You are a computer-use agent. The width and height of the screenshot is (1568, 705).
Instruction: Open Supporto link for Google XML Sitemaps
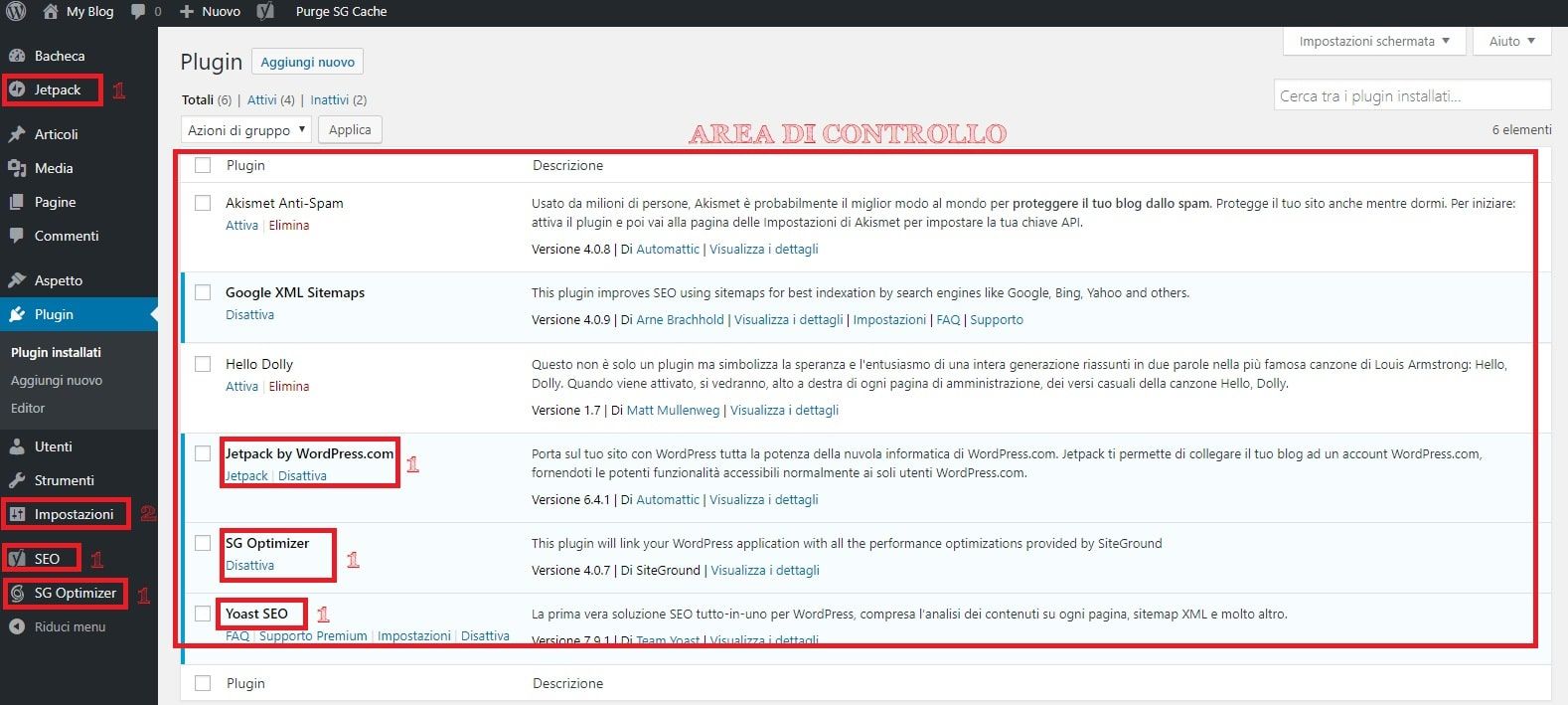click(x=997, y=320)
